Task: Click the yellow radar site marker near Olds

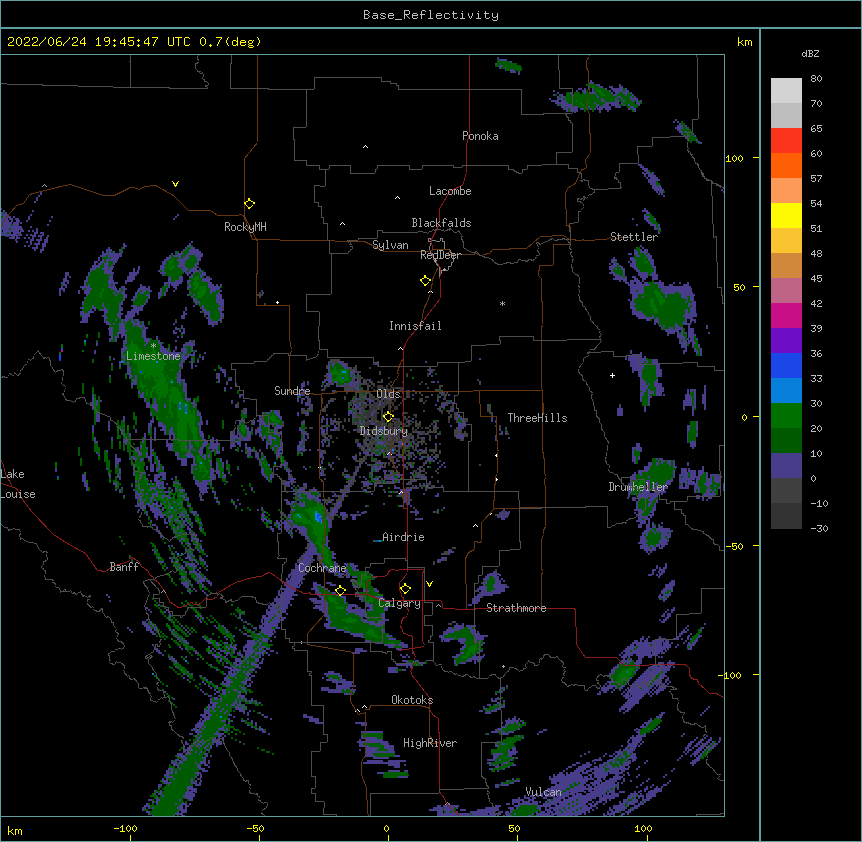Action: click(x=388, y=417)
